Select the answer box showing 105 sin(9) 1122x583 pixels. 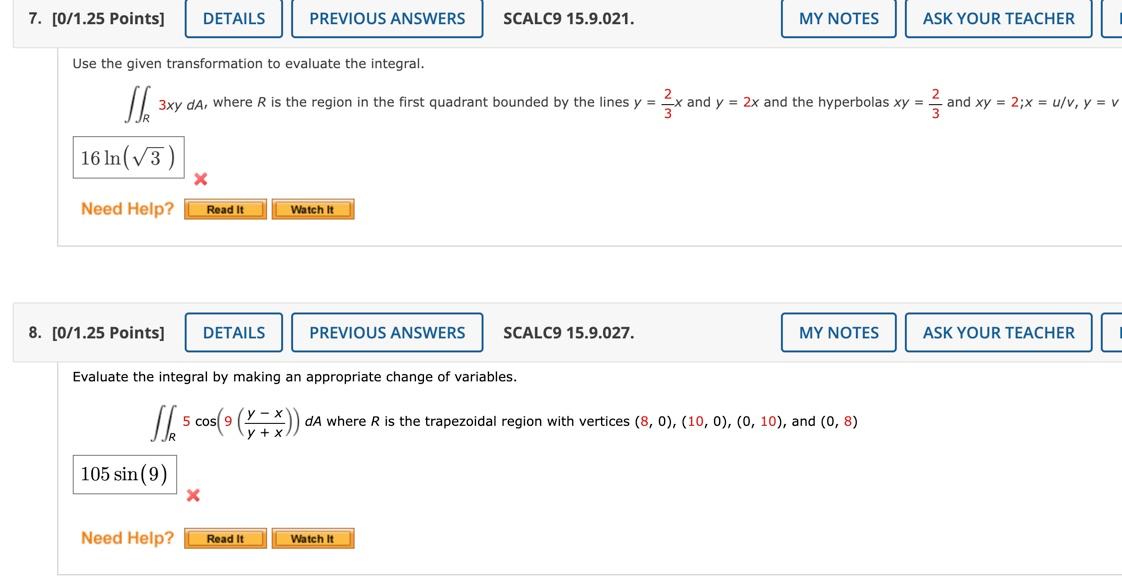click(x=124, y=473)
